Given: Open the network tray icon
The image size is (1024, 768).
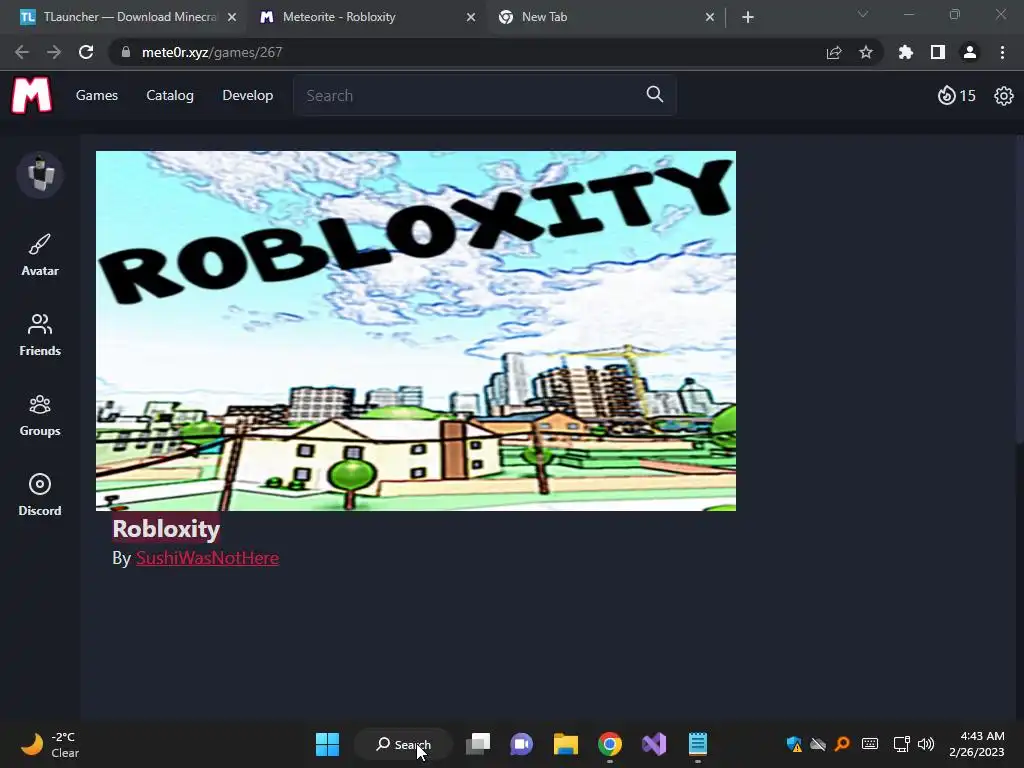Looking at the screenshot, I should pos(902,744).
